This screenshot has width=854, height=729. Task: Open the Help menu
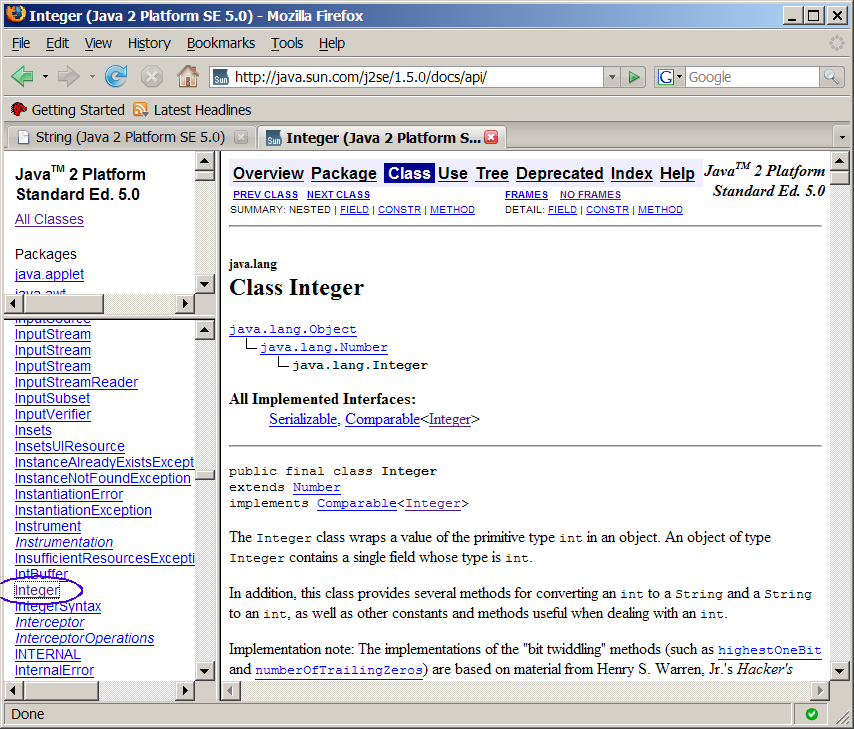tap(332, 43)
